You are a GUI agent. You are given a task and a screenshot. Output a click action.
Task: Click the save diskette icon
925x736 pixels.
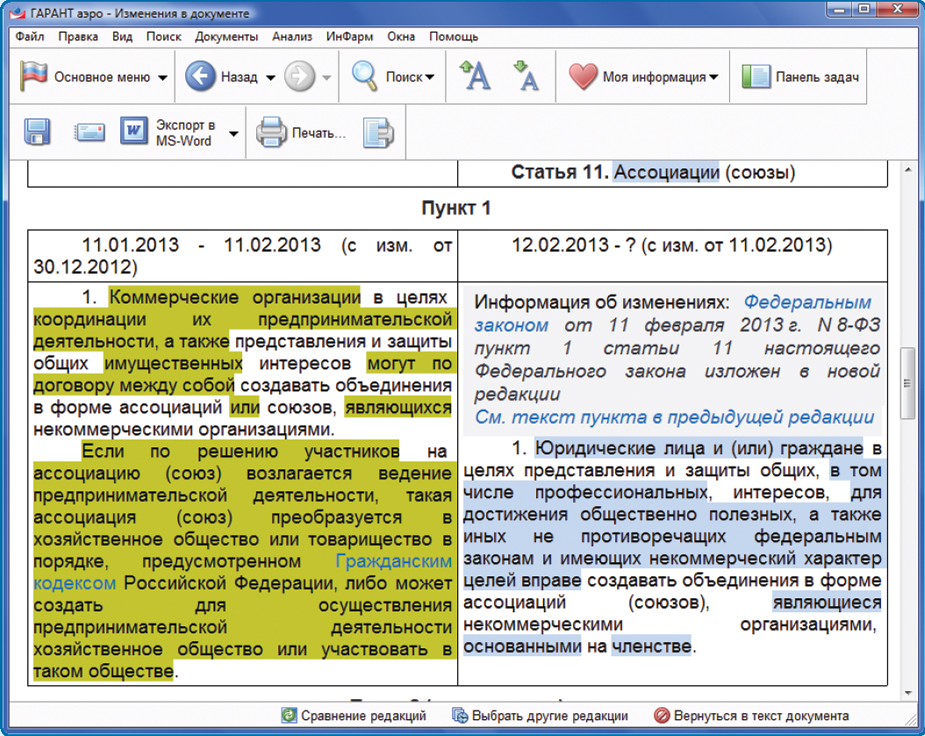tap(38, 131)
